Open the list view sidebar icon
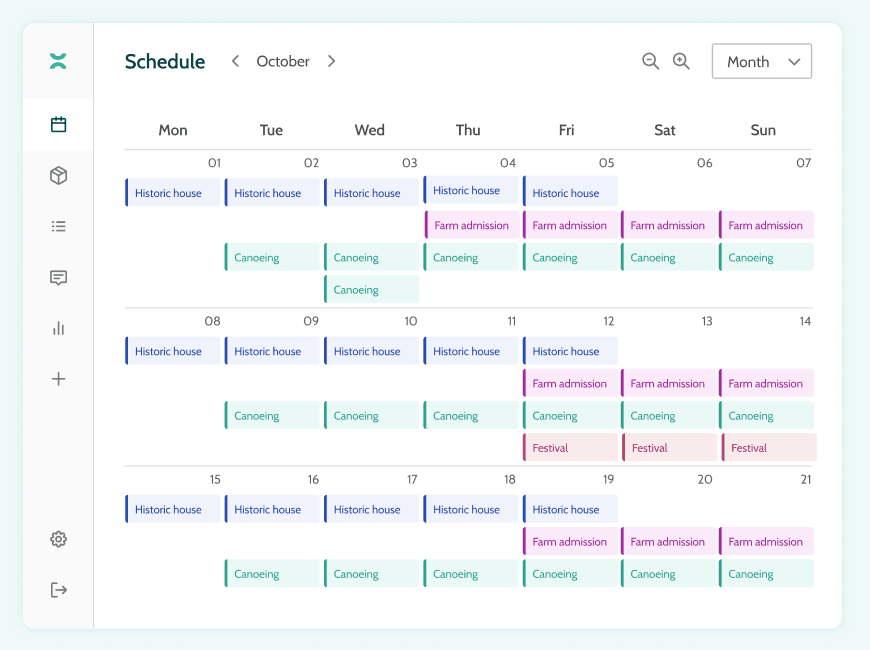Viewport: 870px width, 650px height. pos(58,227)
